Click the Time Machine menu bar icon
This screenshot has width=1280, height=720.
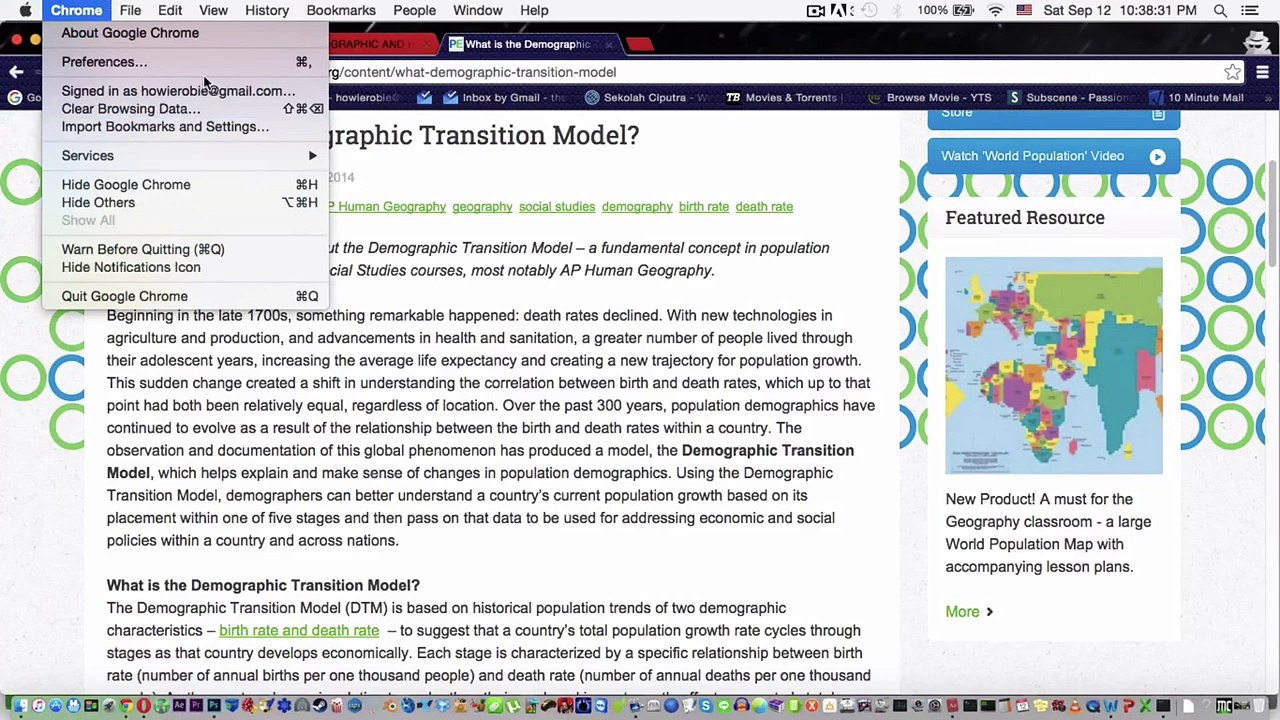870,10
